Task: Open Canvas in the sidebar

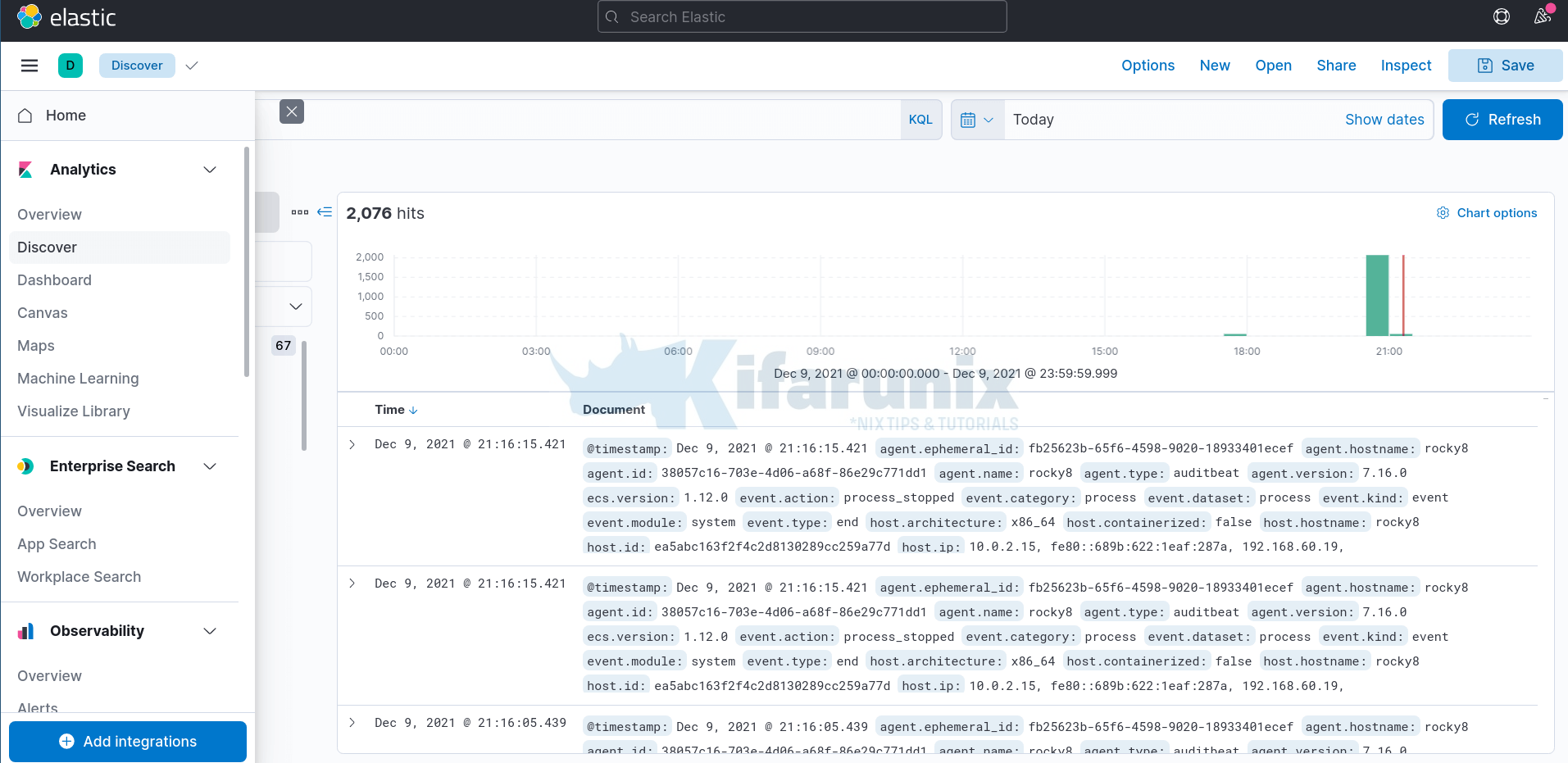Action: (x=43, y=313)
